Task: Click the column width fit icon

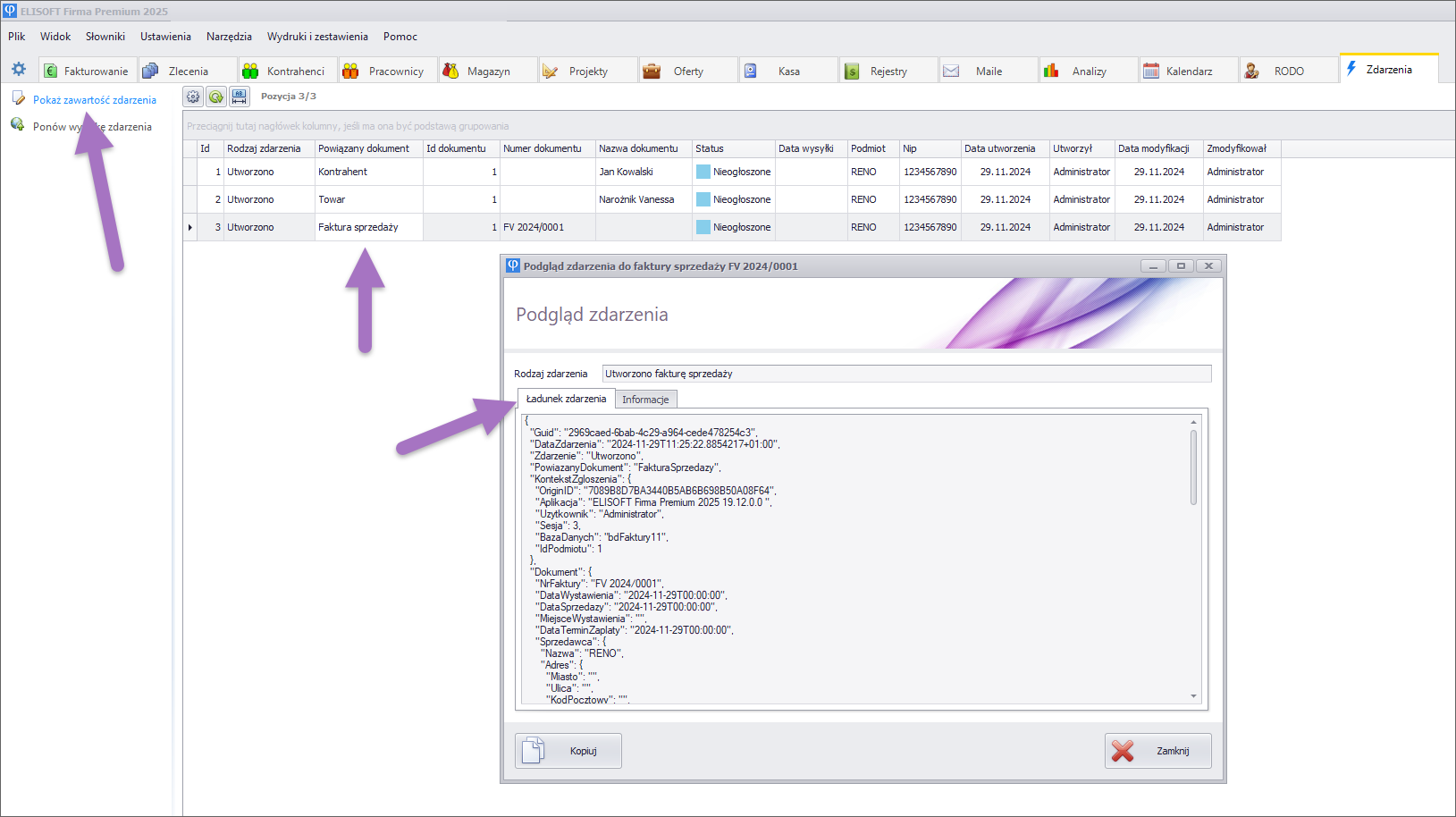Action: pyautogui.click(x=240, y=97)
